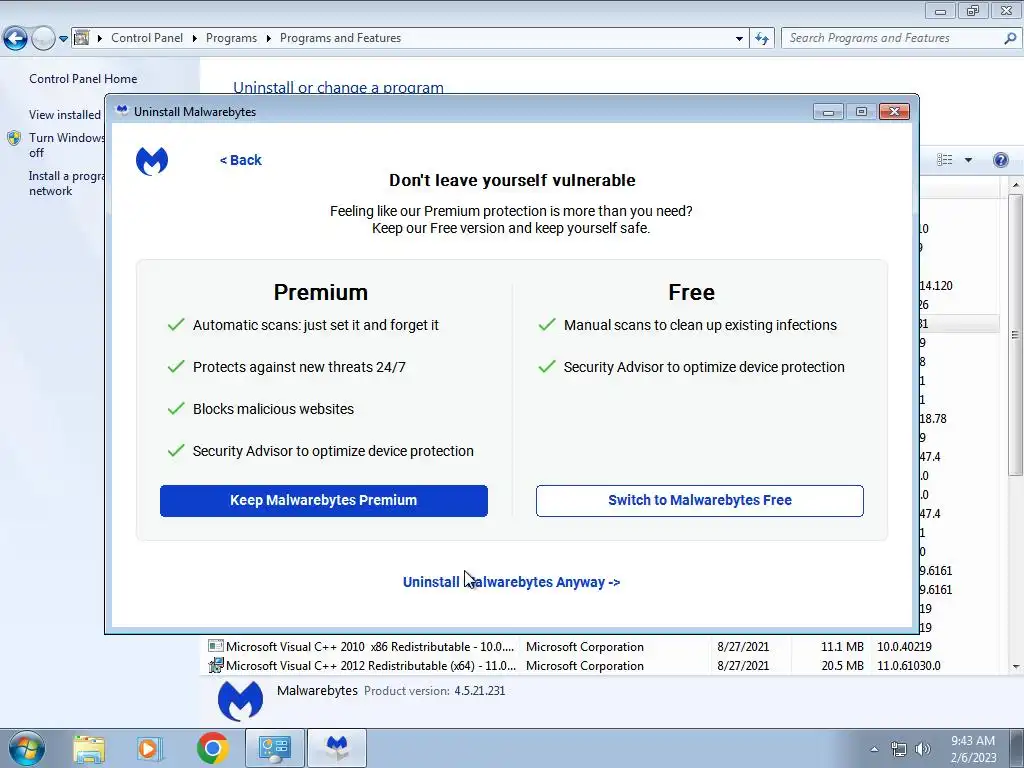This screenshot has width=1024, height=768.
Task: Click Programs breadcrumb in address bar
Action: pos(231,38)
